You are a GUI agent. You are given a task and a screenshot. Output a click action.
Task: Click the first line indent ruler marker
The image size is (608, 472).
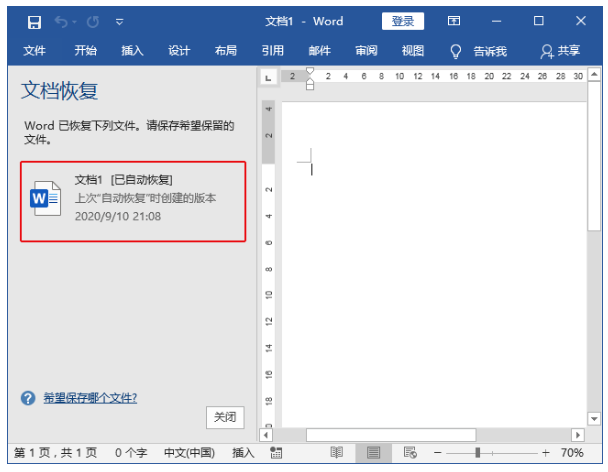(x=310, y=71)
